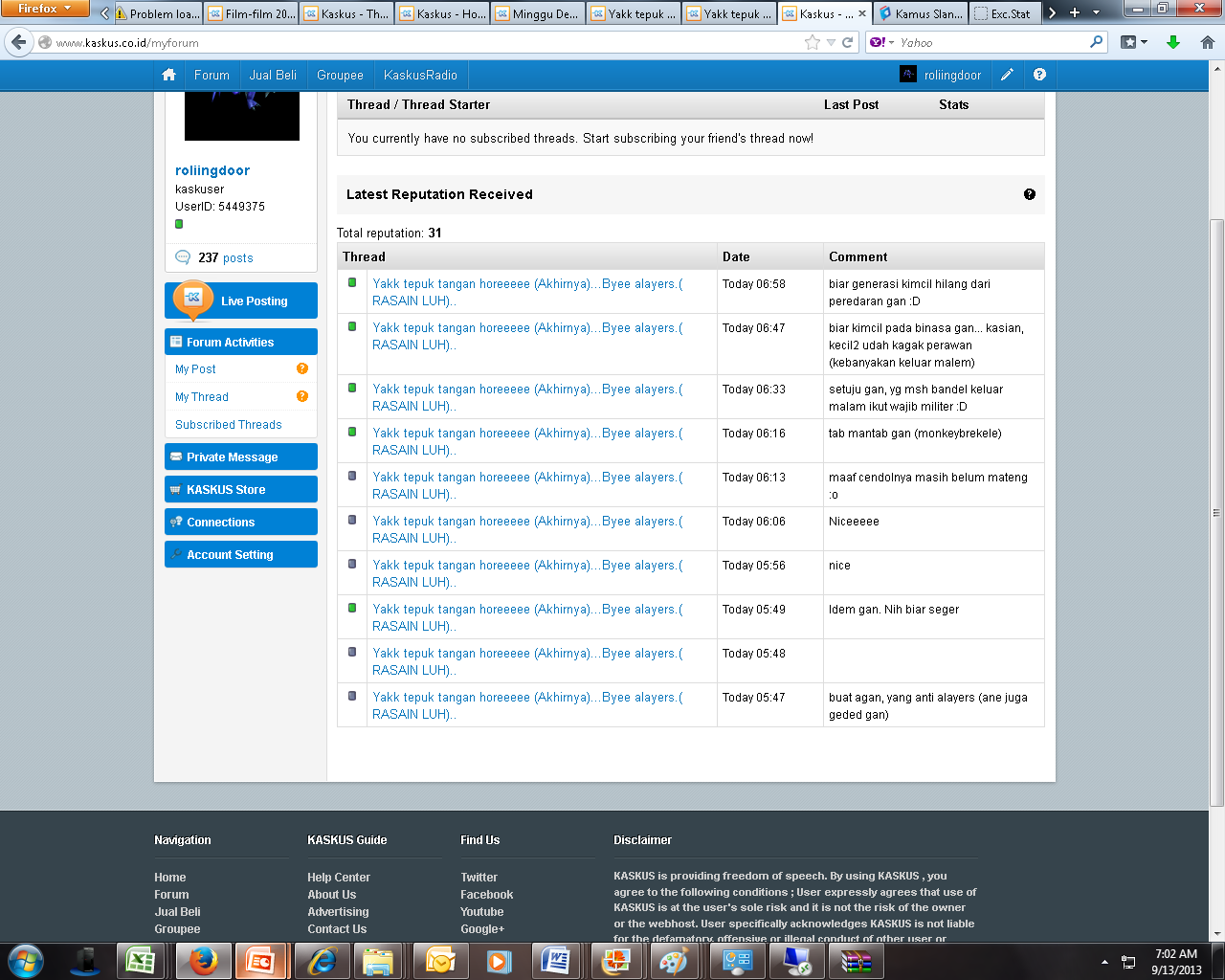Open Forum Activities section
Viewport: 1225px width, 980px height.
coord(241,342)
